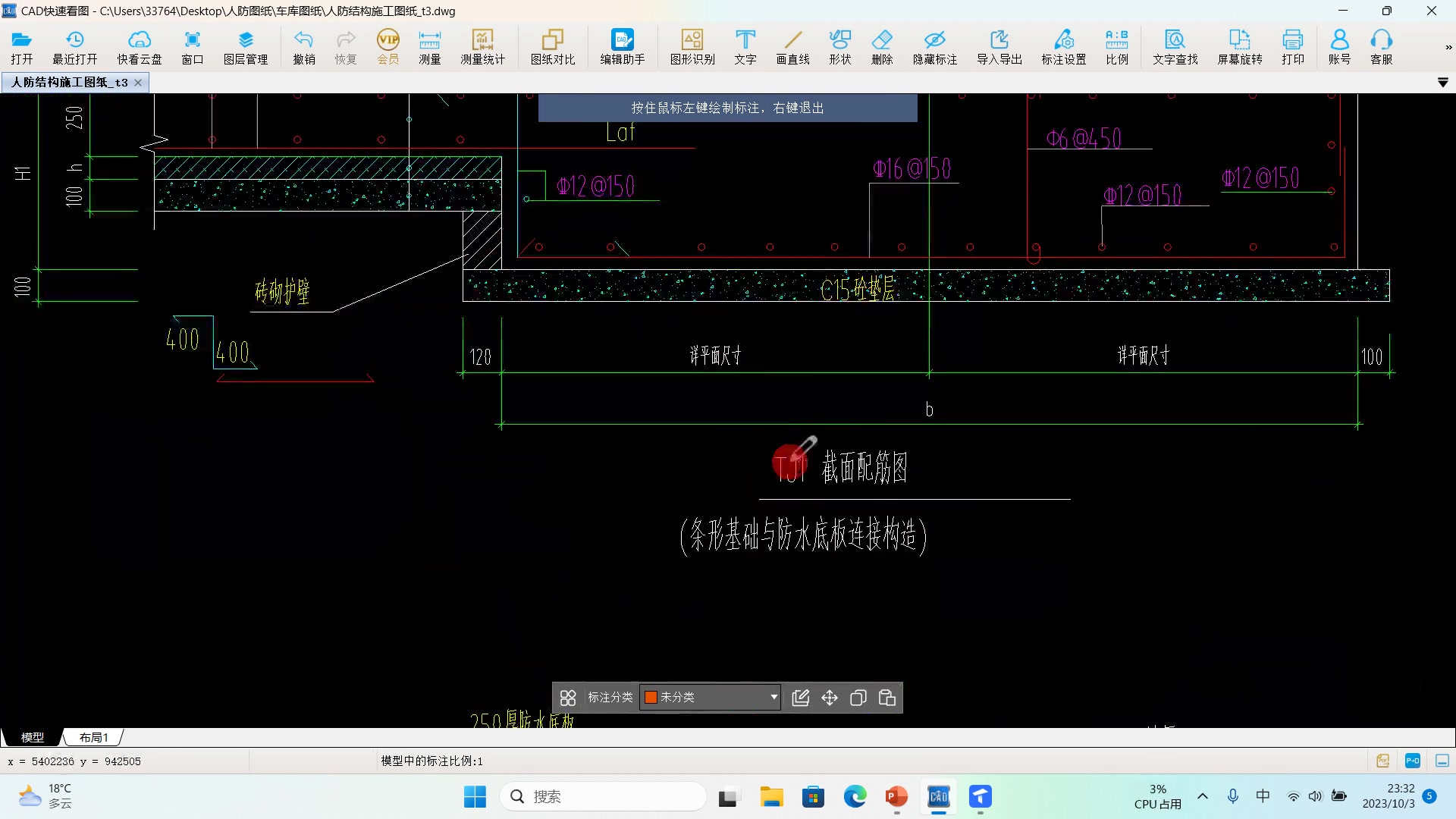Show hidden system tray icons chevron
This screenshot has width=1456, height=819.
[x=1203, y=796]
